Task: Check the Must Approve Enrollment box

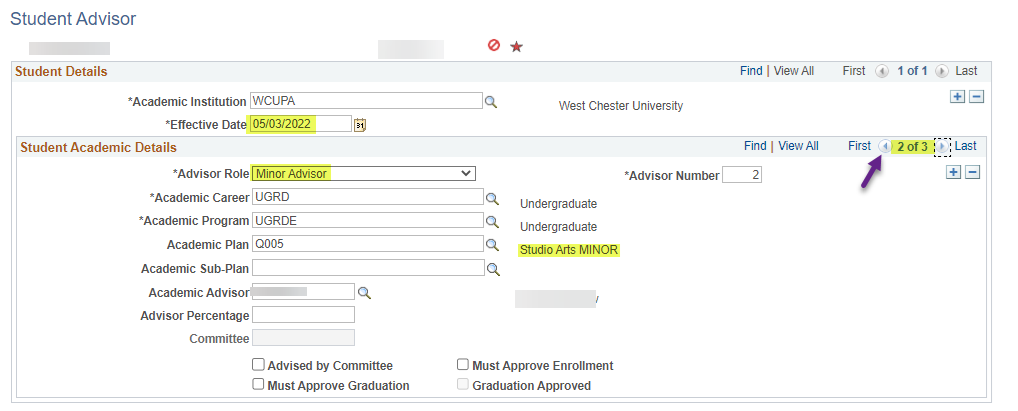Action: point(463,365)
